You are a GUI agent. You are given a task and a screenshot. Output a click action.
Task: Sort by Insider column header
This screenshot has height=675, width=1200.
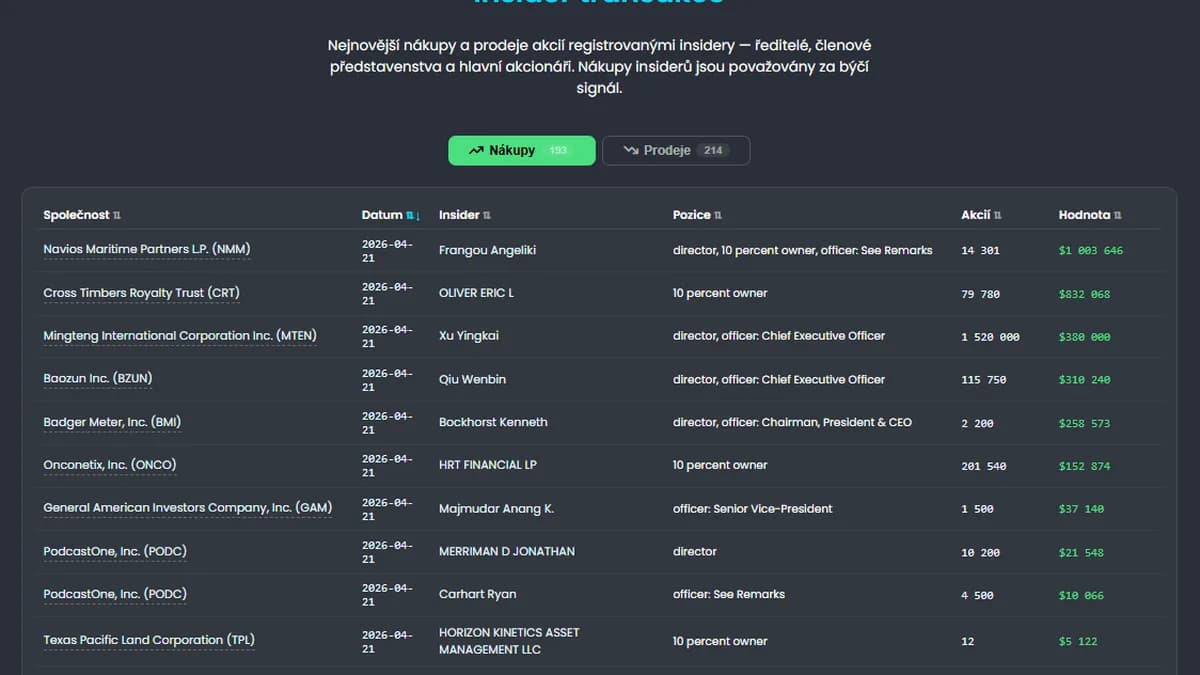(x=465, y=215)
